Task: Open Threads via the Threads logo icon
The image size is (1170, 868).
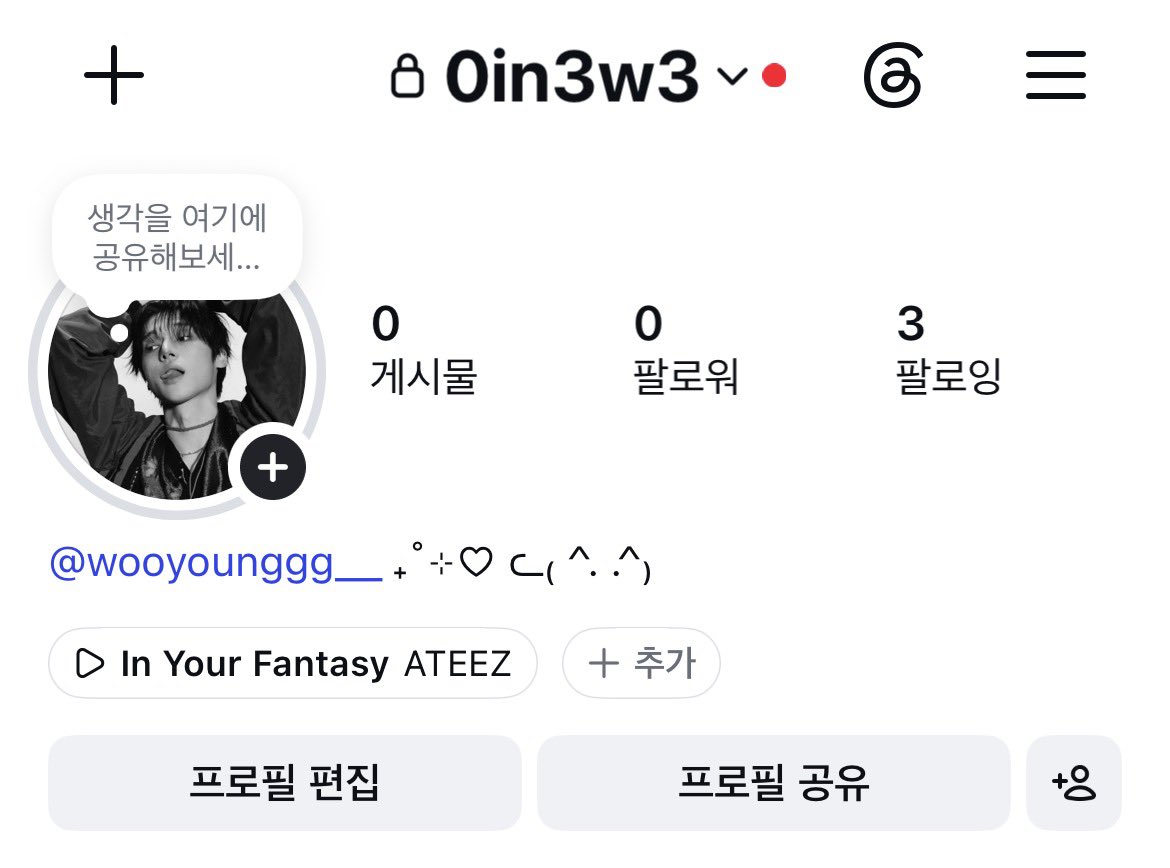Action: pyautogui.click(x=893, y=75)
